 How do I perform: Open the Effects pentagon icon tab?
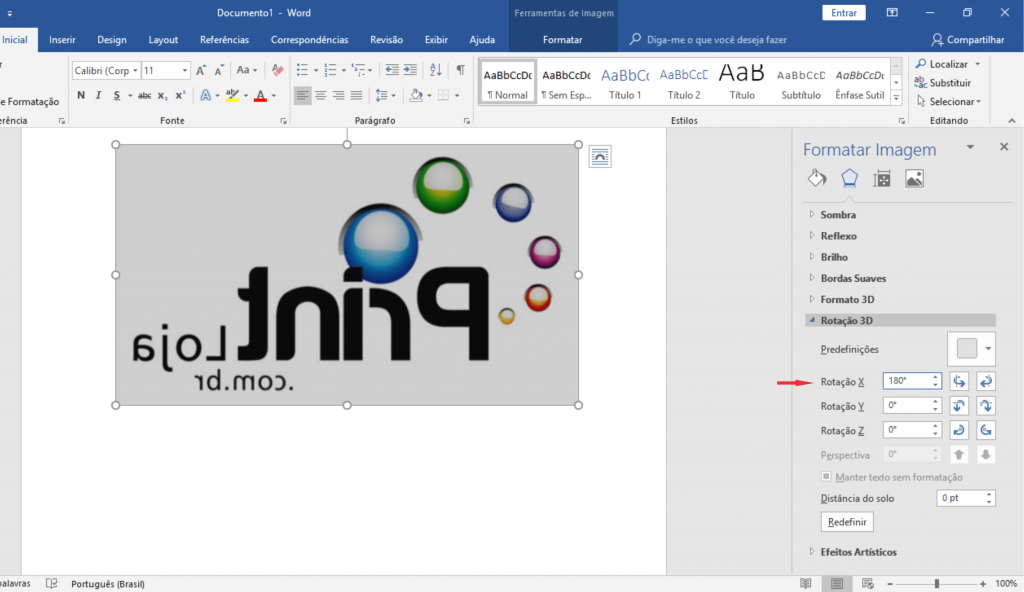(x=849, y=178)
